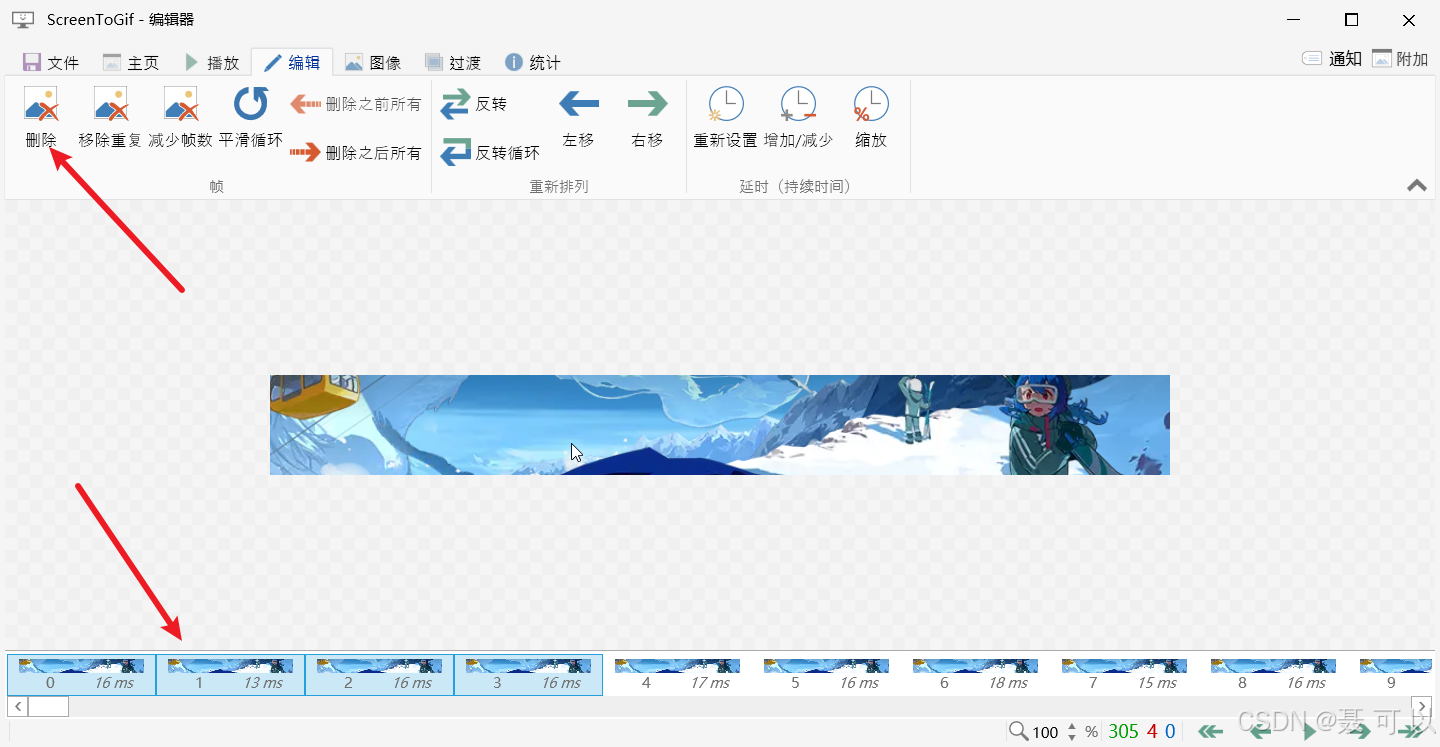
Task: Click the 右移 move right arrow
Action: (647, 103)
